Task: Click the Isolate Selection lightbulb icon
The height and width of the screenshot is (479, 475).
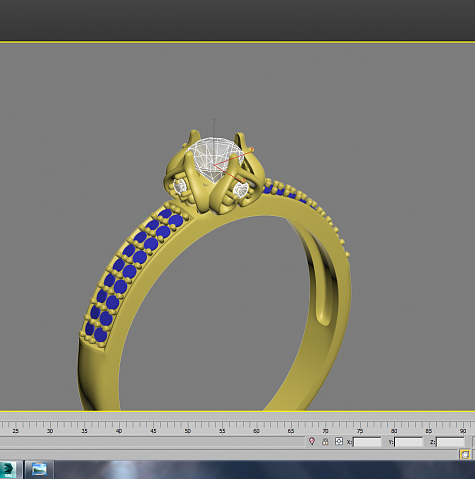Action: coord(312,441)
